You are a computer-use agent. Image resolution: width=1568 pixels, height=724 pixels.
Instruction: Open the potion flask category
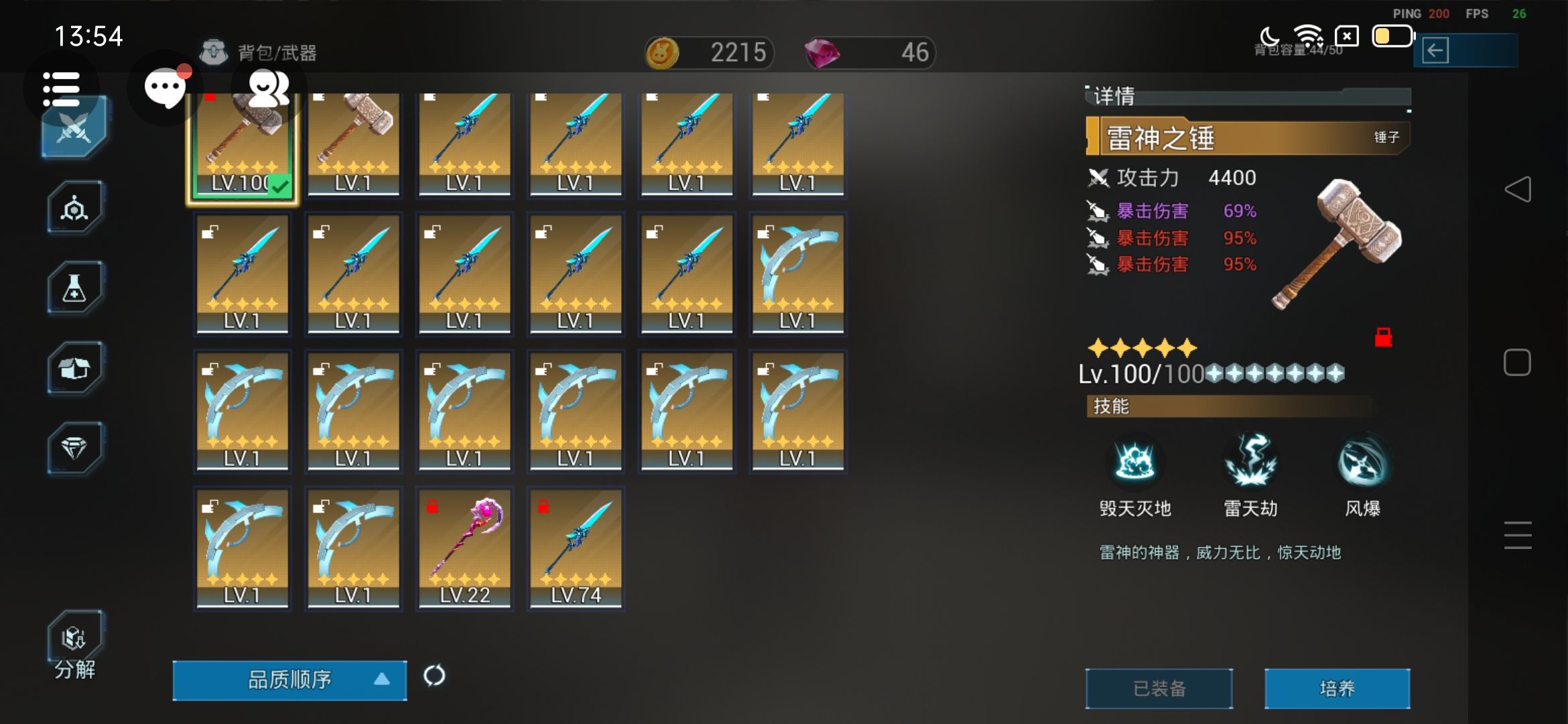pyautogui.click(x=74, y=288)
